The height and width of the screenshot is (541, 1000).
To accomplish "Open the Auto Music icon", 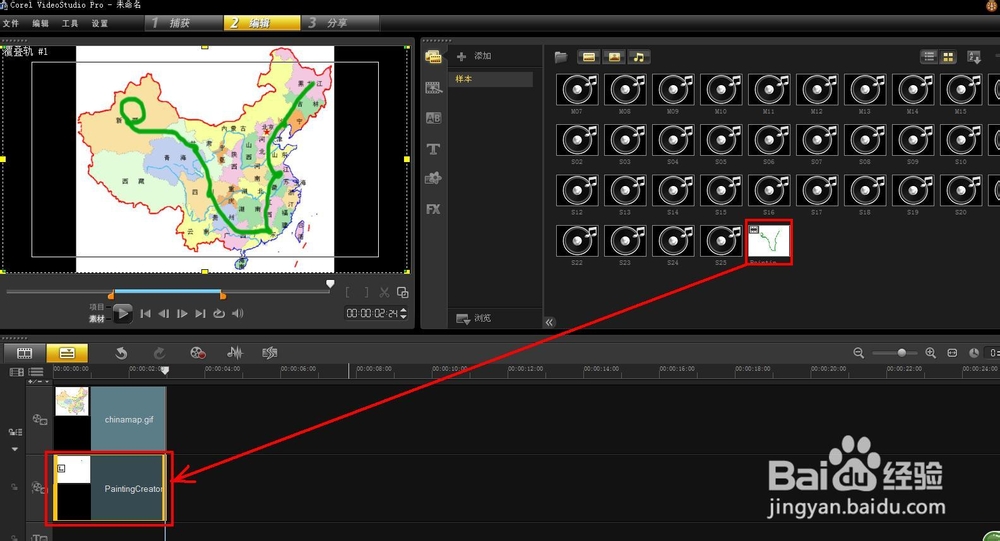I will point(270,353).
